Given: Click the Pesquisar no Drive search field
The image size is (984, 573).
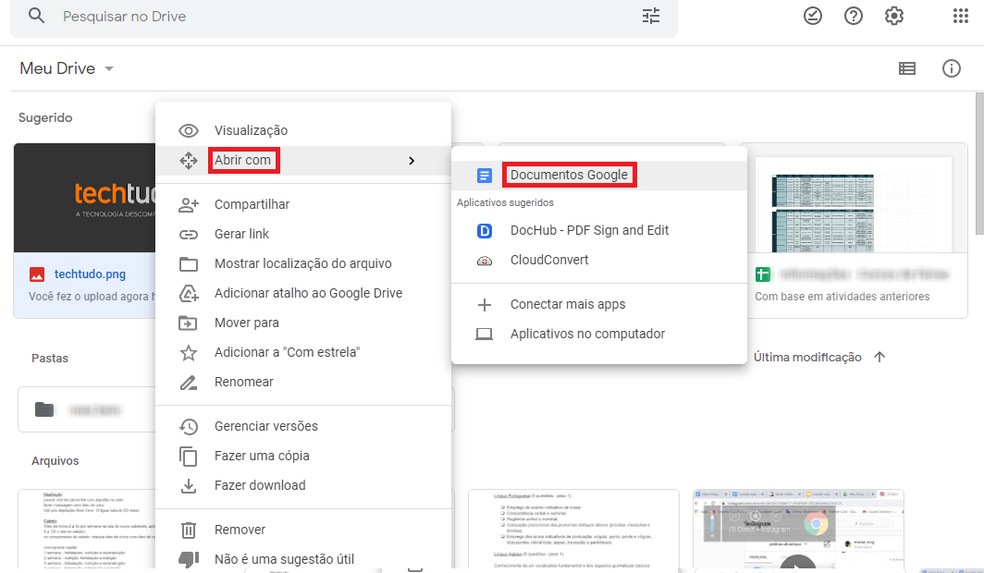Looking at the screenshot, I should click(344, 16).
